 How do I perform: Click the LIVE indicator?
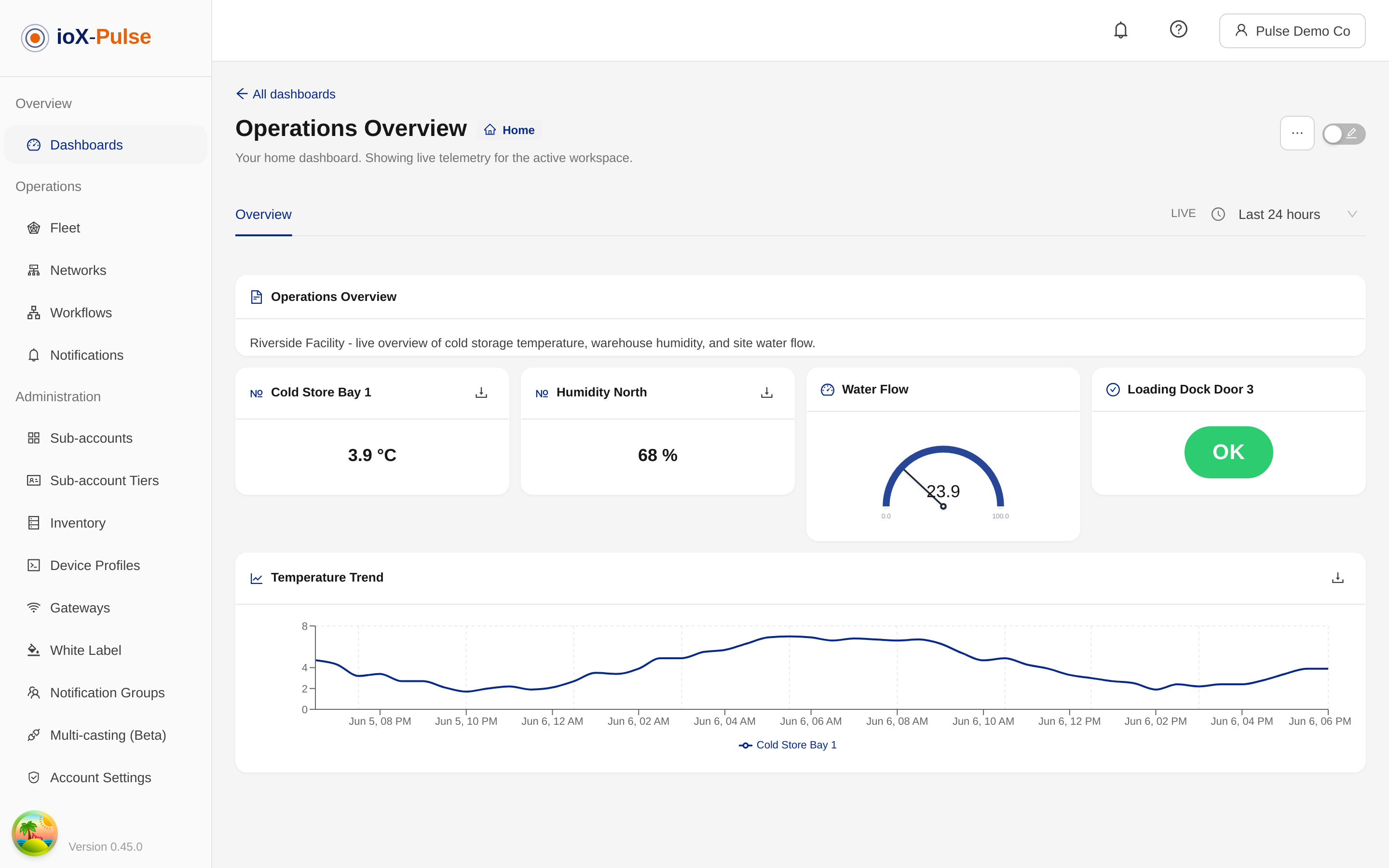(x=1183, y=214)
